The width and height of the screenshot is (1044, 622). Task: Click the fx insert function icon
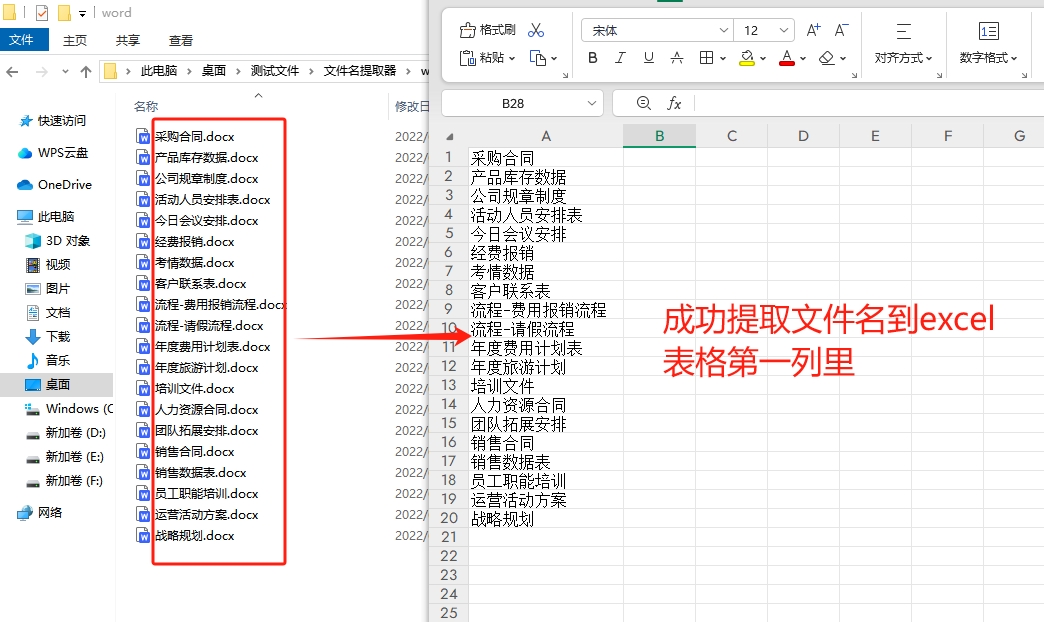click(x=674, y=103)
